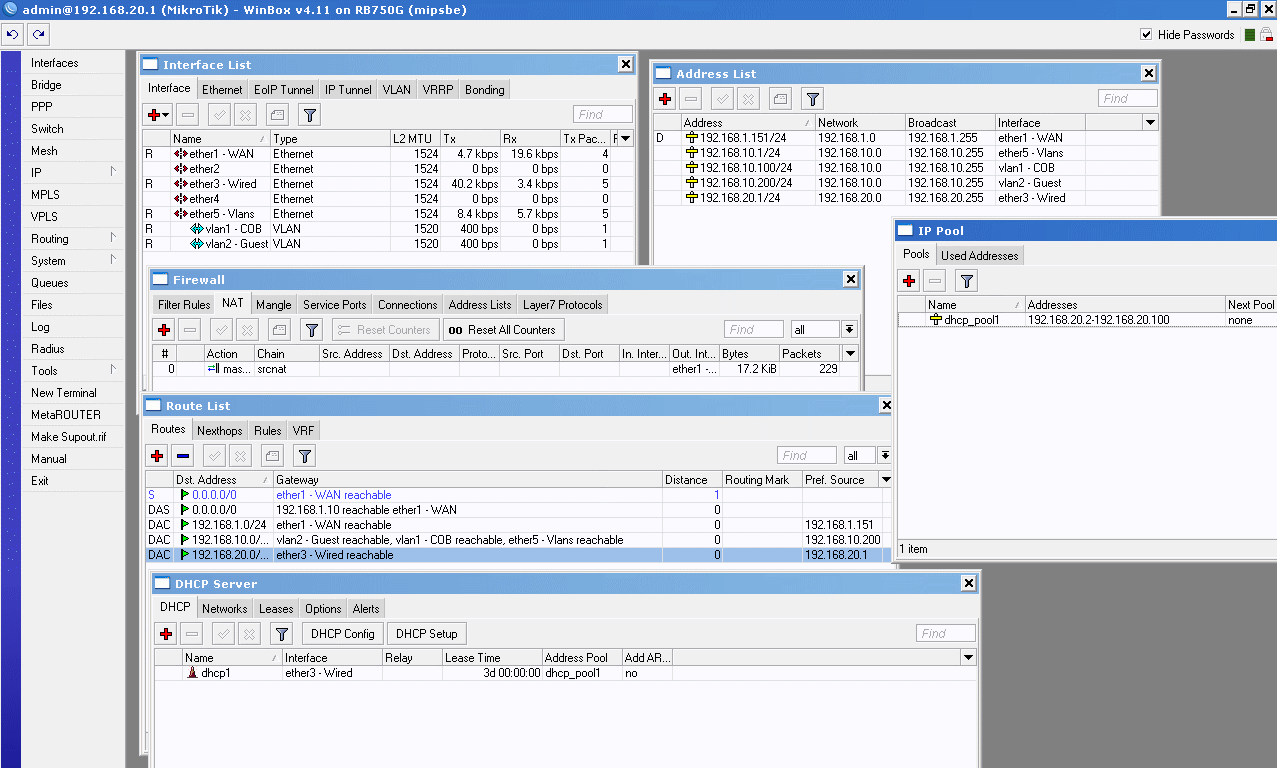1277x768 pixels.
Task: Add a new NAT rule with the red plus
Action: click(163, 329)
